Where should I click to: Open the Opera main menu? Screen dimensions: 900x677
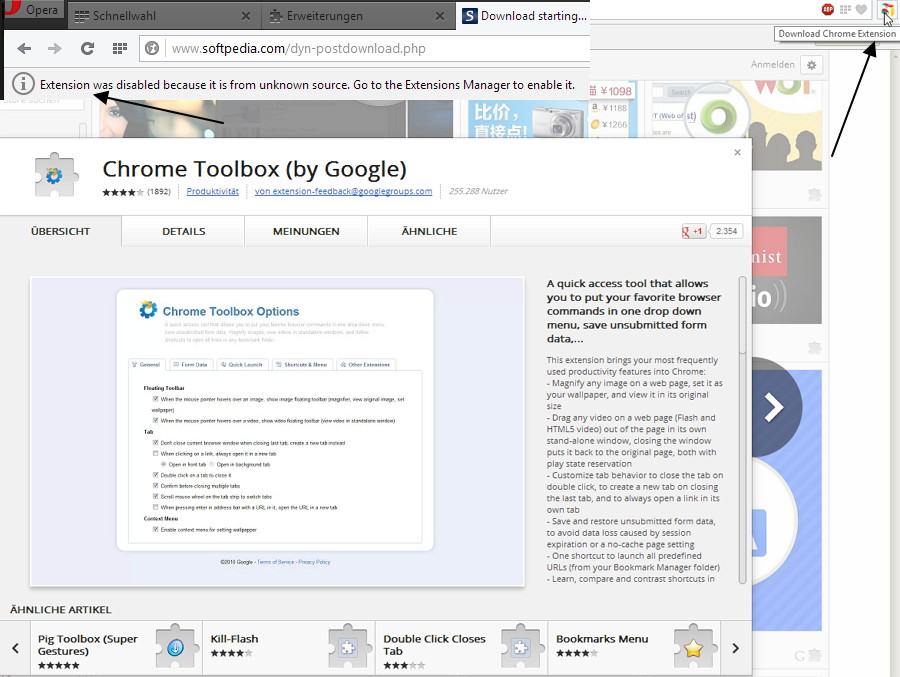click(32, 10)
